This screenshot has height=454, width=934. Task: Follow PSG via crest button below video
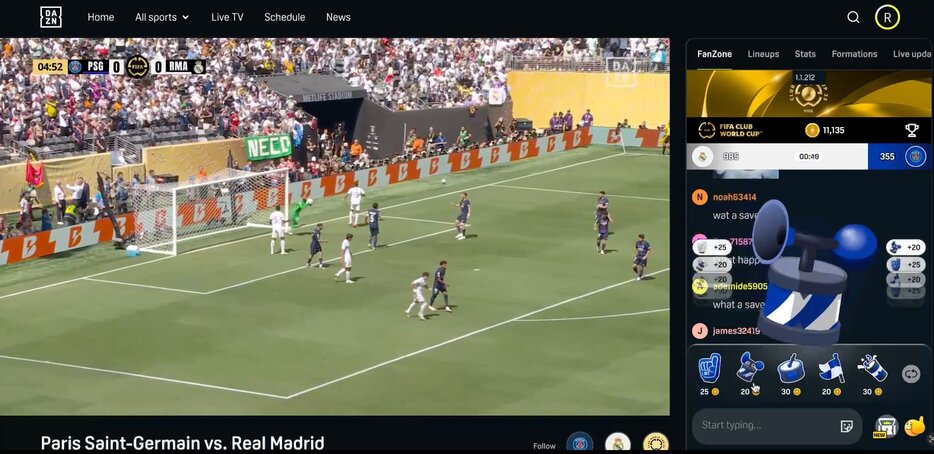pos(579,443)
